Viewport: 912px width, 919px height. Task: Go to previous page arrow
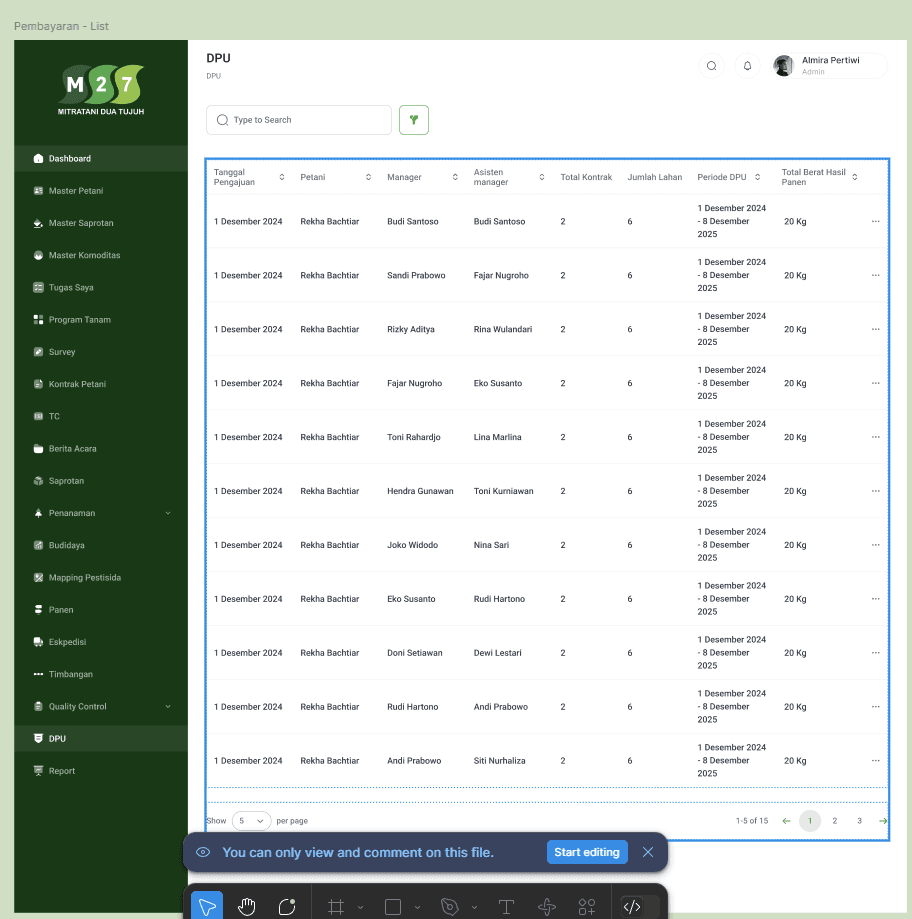tap(787, 821)
